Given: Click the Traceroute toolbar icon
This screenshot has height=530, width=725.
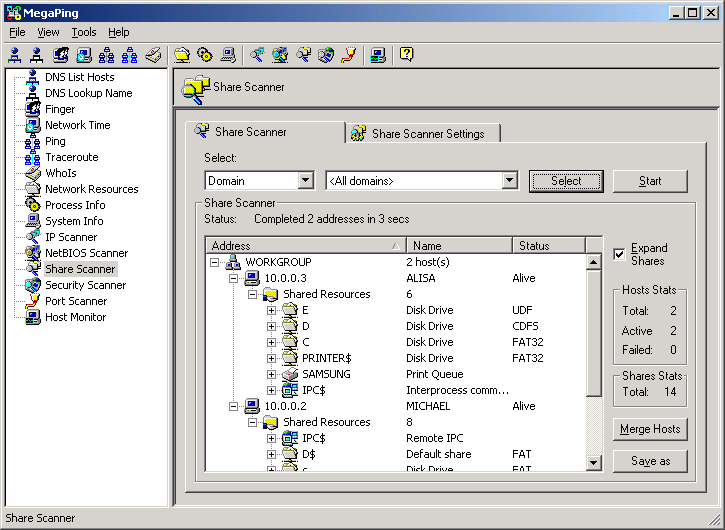Looking at the screenshot, I should click(129, 55).
